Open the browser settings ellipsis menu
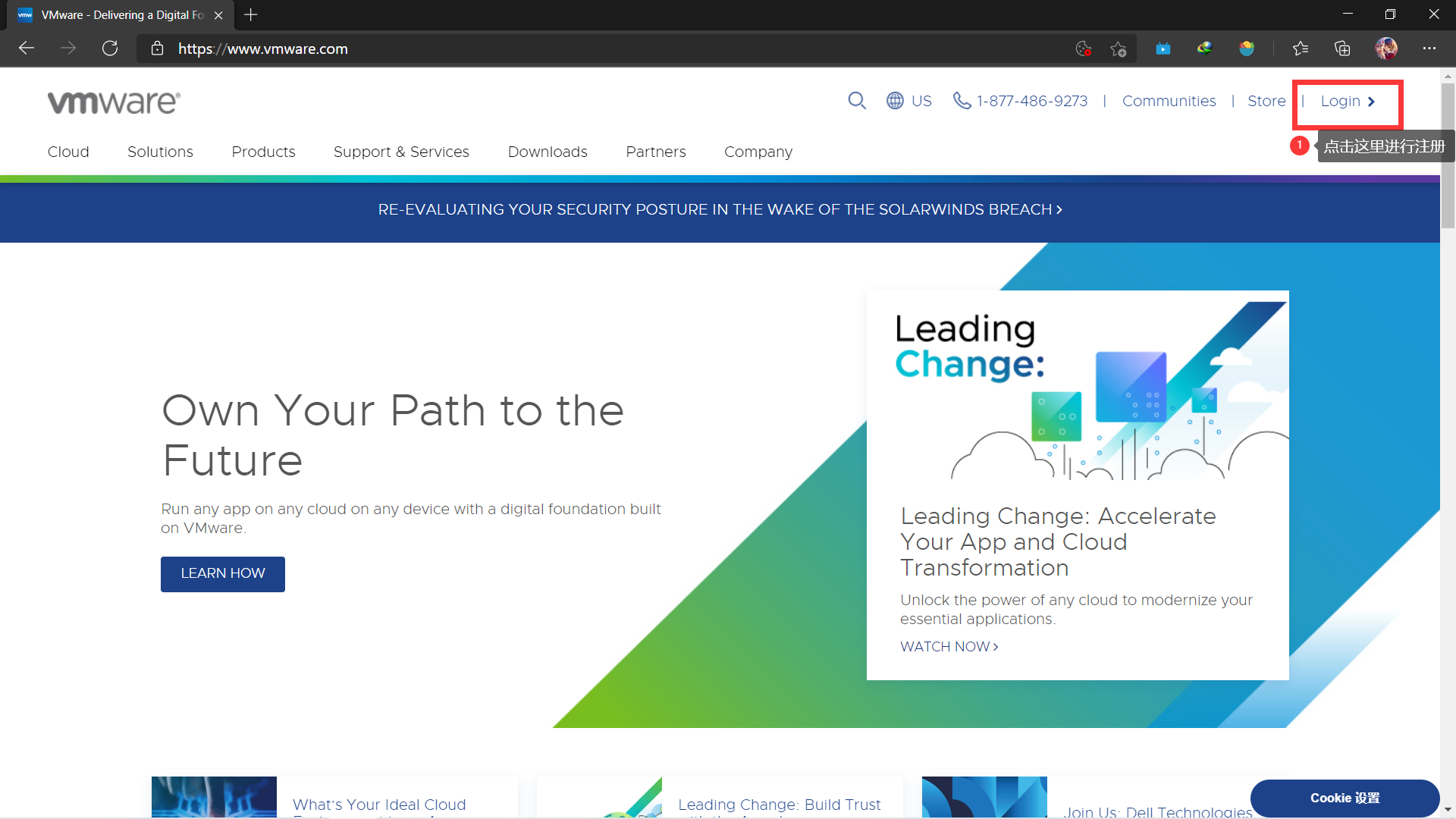The width and height of the screenshot is (1456, 819). [1429, 49]
